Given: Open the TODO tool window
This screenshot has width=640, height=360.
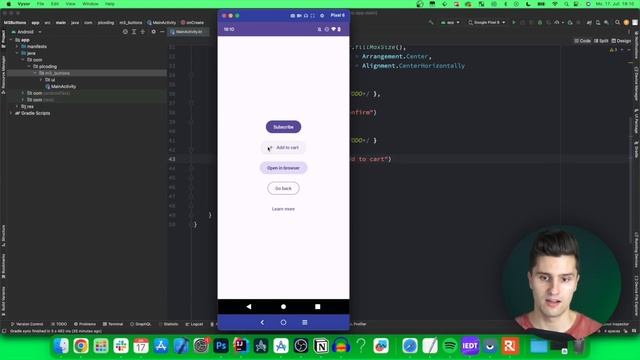Looking at the screenshot, I should [x=59, y=324].
